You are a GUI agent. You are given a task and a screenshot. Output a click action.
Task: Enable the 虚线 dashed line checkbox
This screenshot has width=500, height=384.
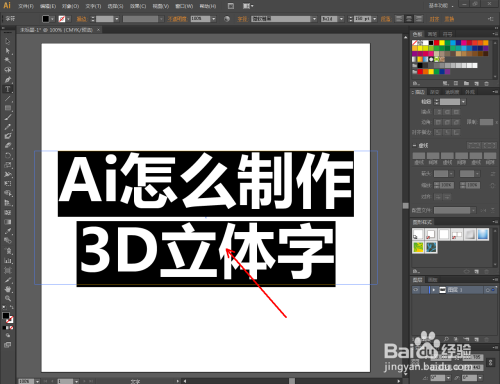(415, 146)
